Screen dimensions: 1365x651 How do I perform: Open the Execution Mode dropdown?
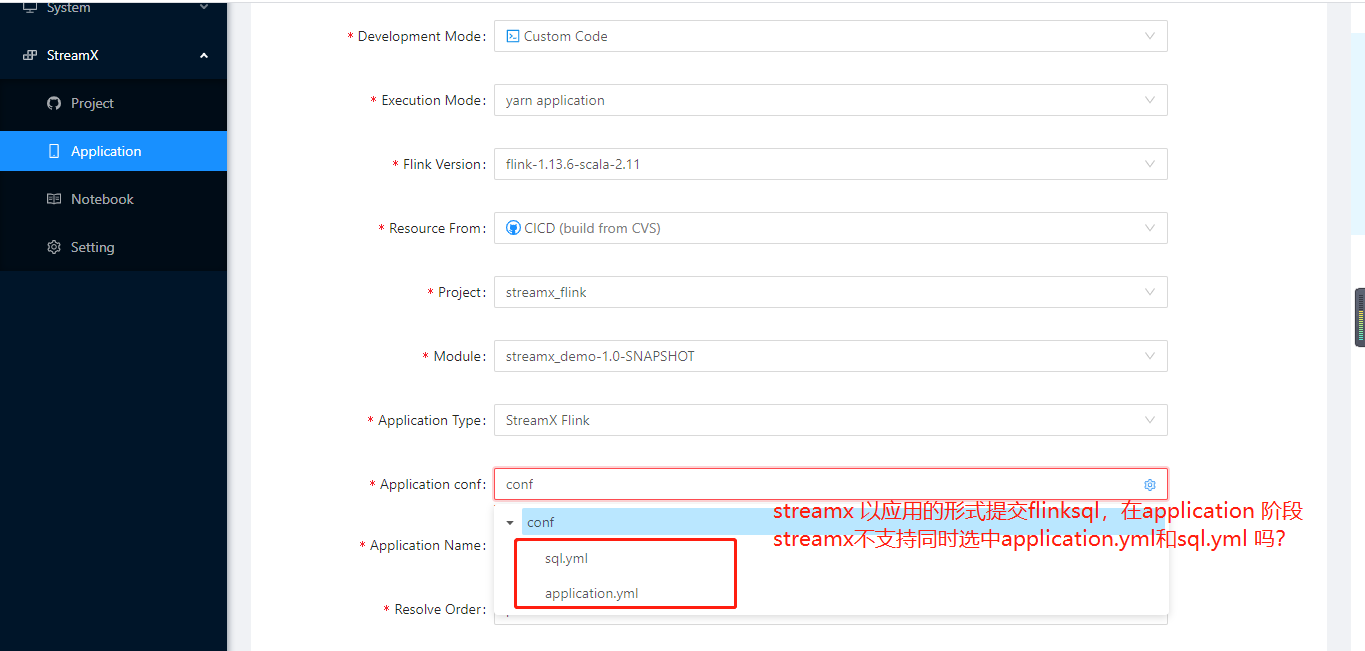(x=830, y=100)
